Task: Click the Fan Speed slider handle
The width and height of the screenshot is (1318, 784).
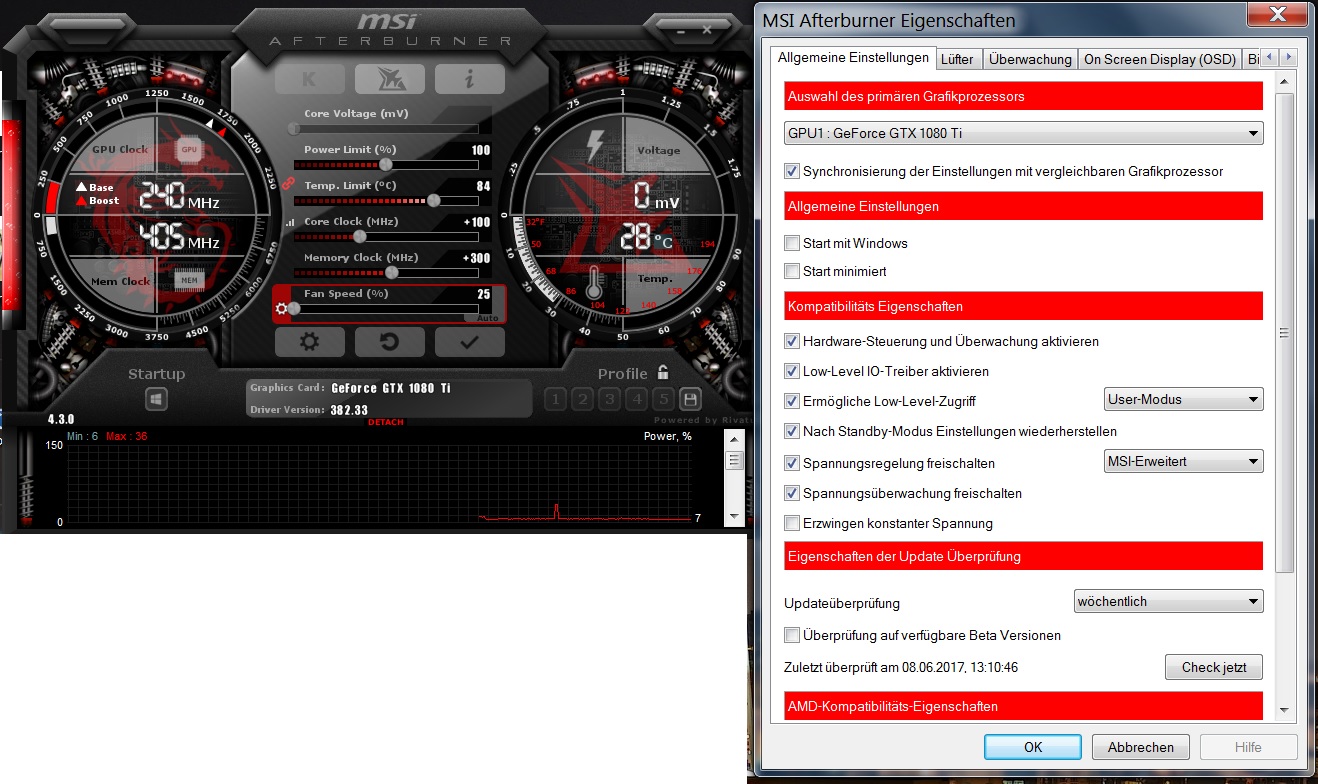Action: [294, 308]
